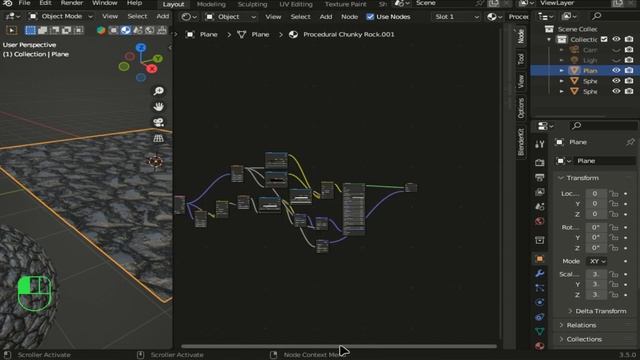
Task: Open the Scene properties tab icon
Action: coord(540,207)
